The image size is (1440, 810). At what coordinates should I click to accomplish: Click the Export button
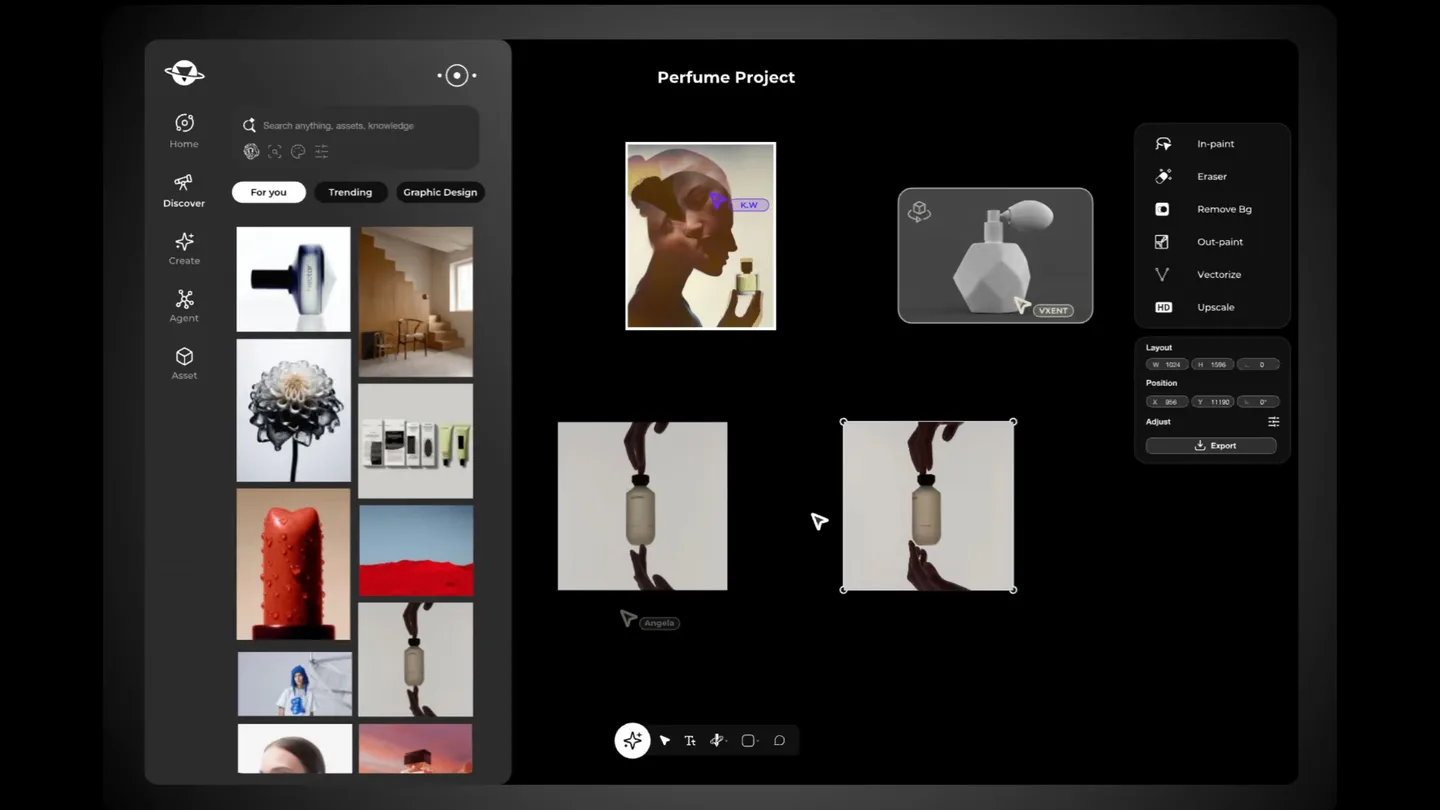(x=1211, y=446)
